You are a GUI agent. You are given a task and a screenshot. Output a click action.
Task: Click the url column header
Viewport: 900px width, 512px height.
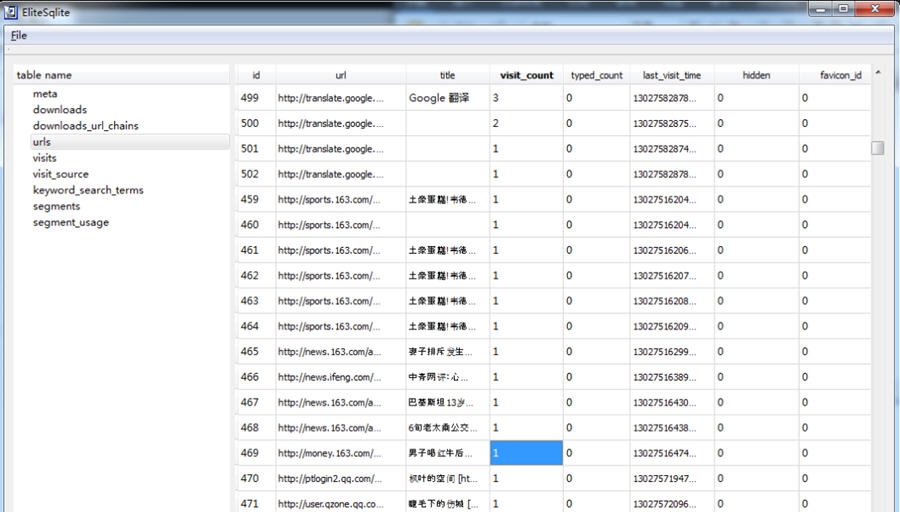click(341, 75)
